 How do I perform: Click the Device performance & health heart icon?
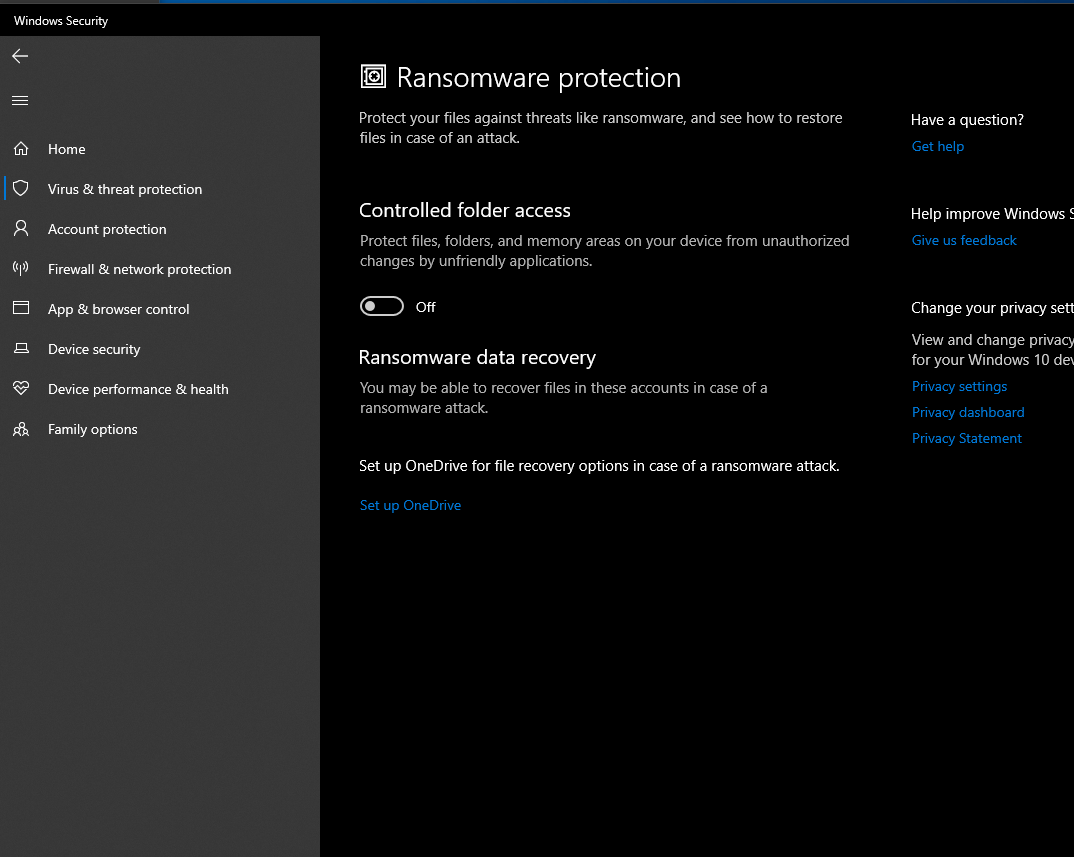[x=20, y=389]
